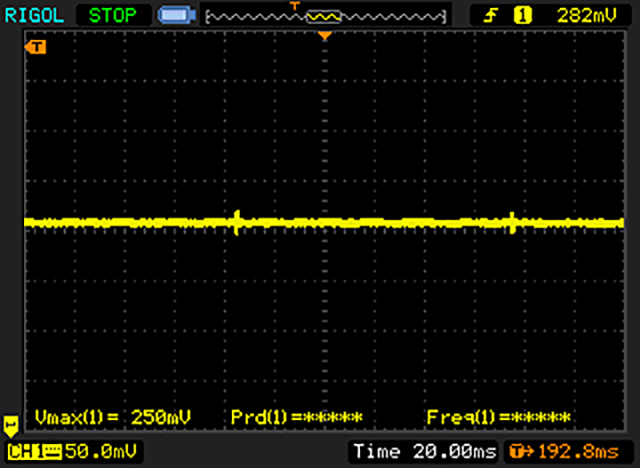640x468 pixels.
Task: Click the green STOP run status
Action: point(113,16)
